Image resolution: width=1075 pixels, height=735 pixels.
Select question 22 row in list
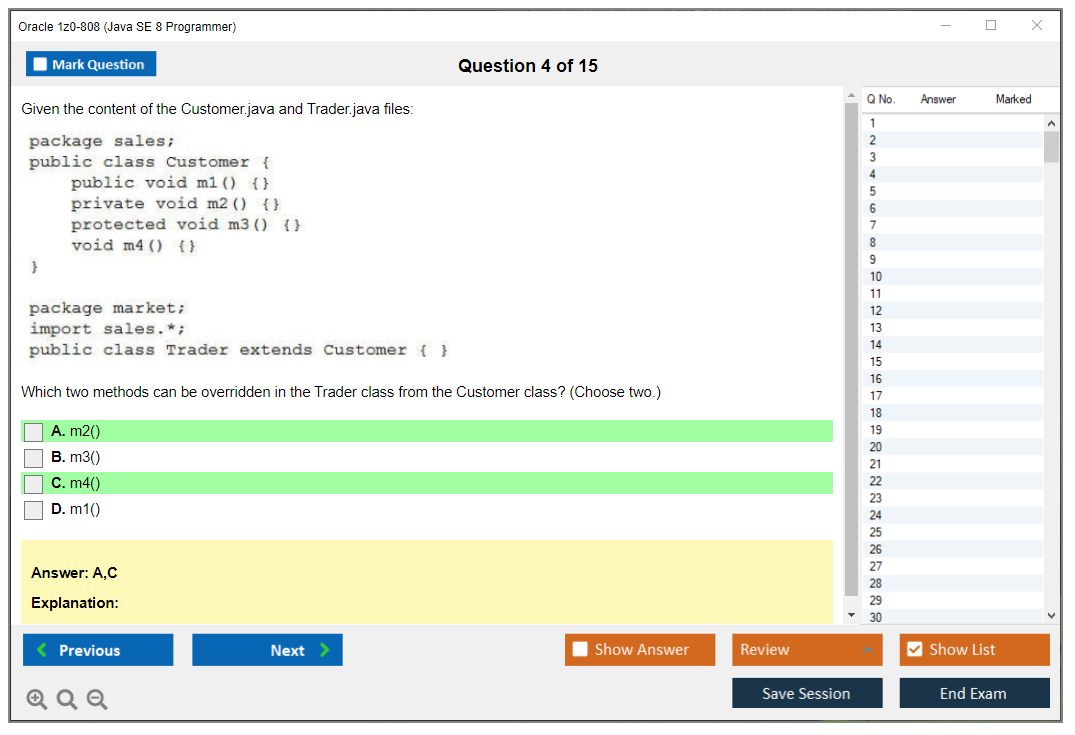tap(876, 481)
